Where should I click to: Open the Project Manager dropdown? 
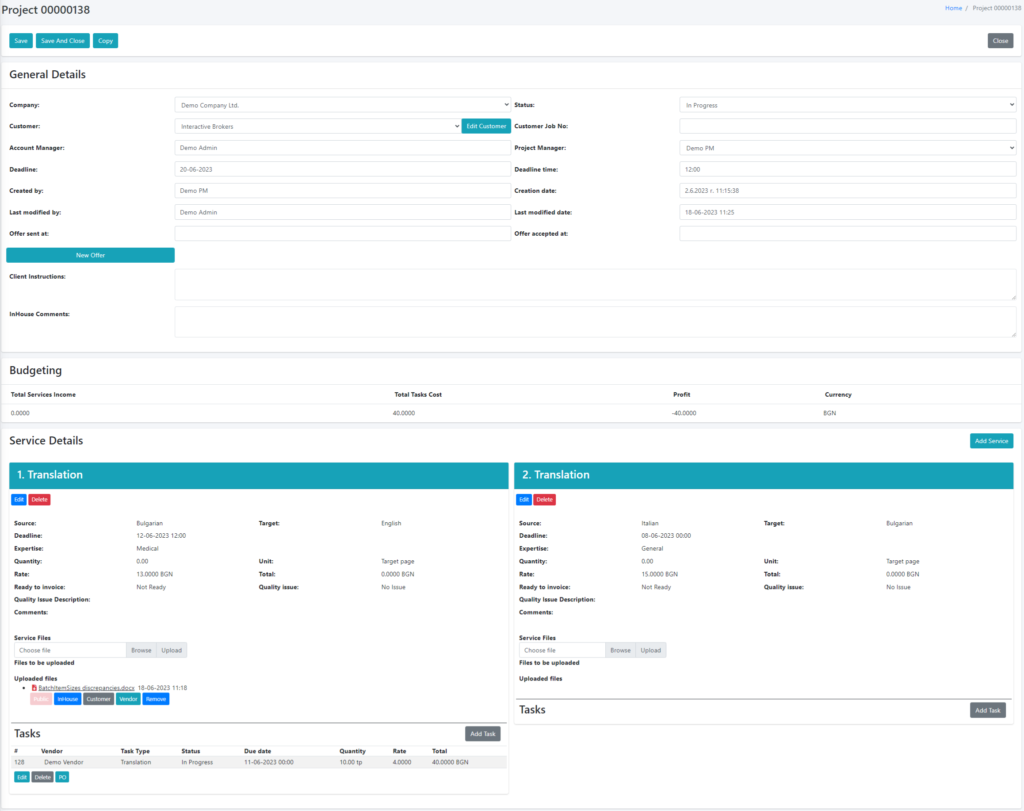[x=848, y=148]
